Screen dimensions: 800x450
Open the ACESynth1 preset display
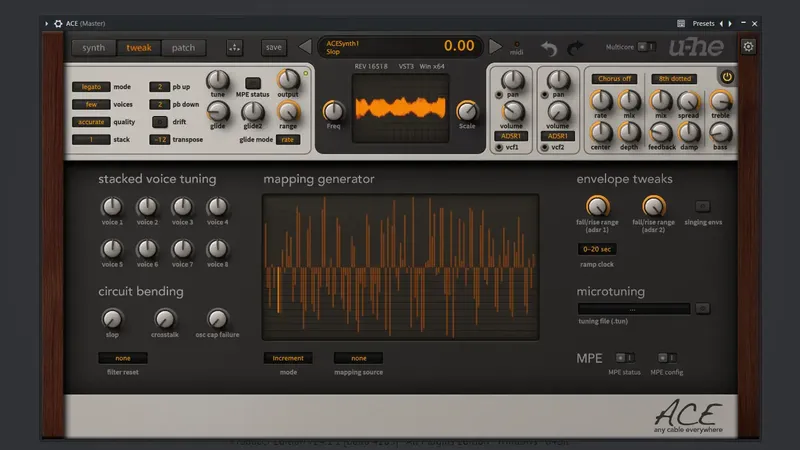400,47
